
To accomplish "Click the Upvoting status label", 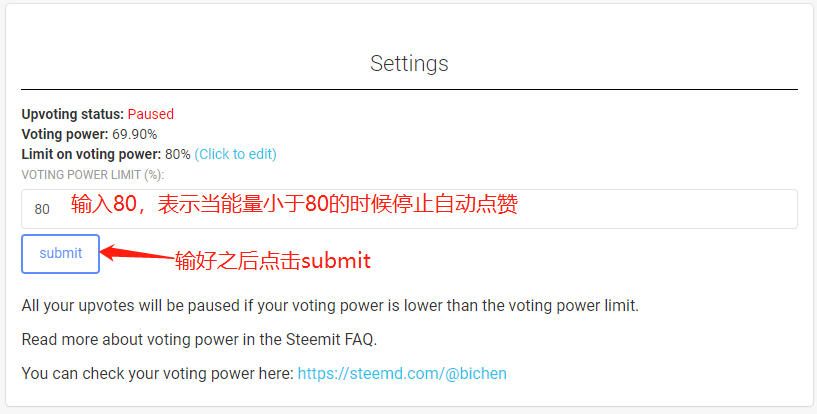I will (72, 114).
